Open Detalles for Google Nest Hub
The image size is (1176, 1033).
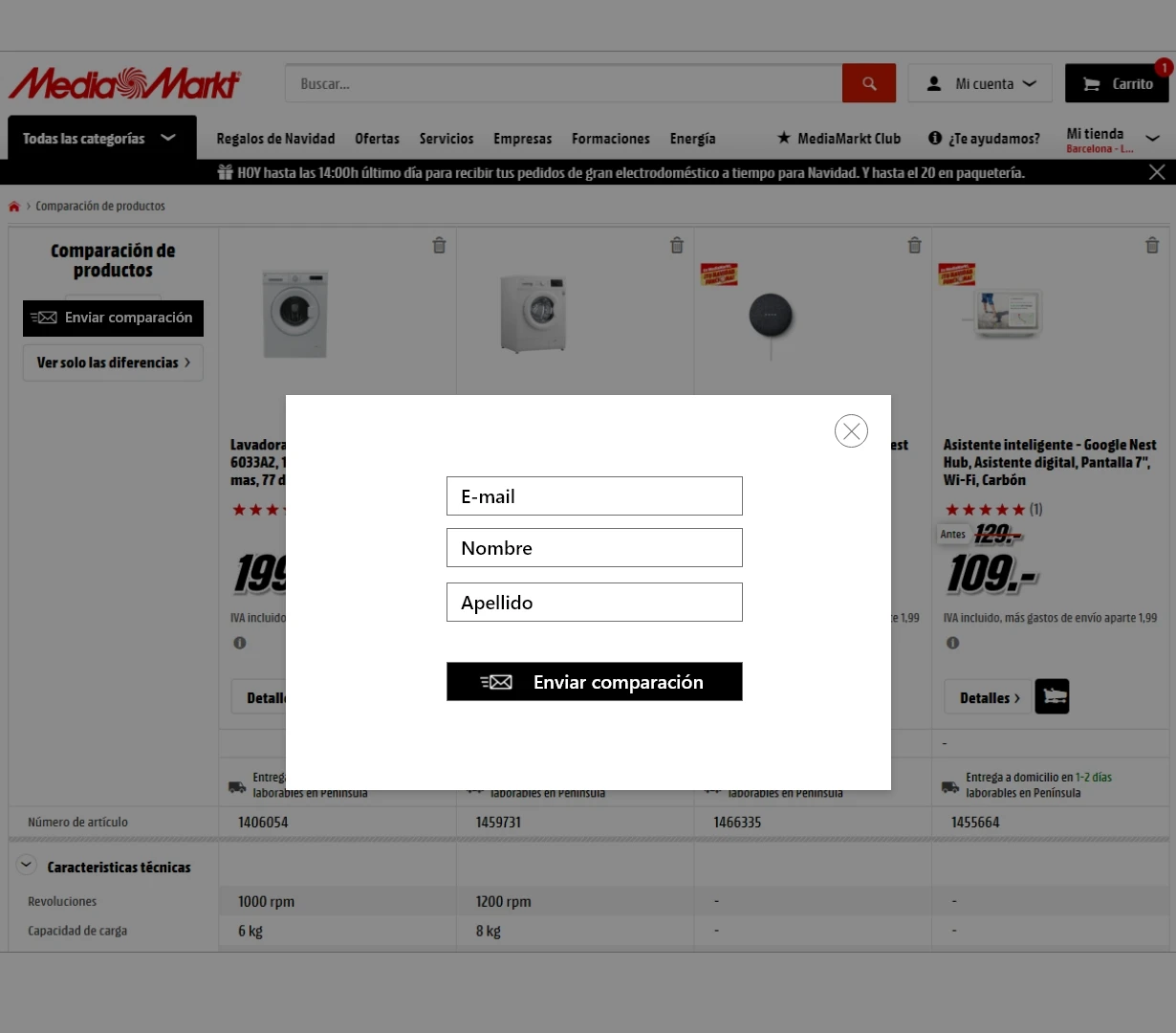989,697
